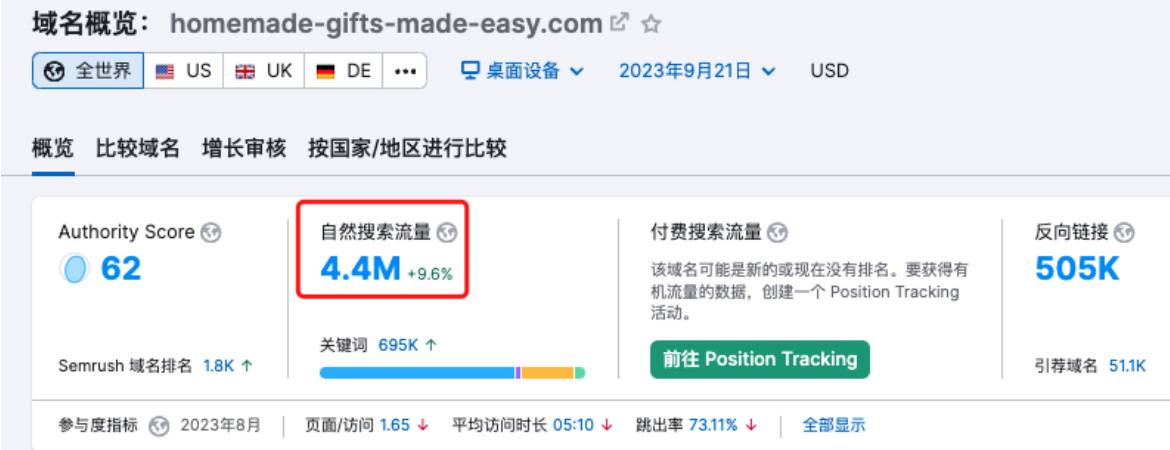Click the blue segment of the keyword distribution bar
The width and height of the screenshot is (1170, 450).
[417, 372]
